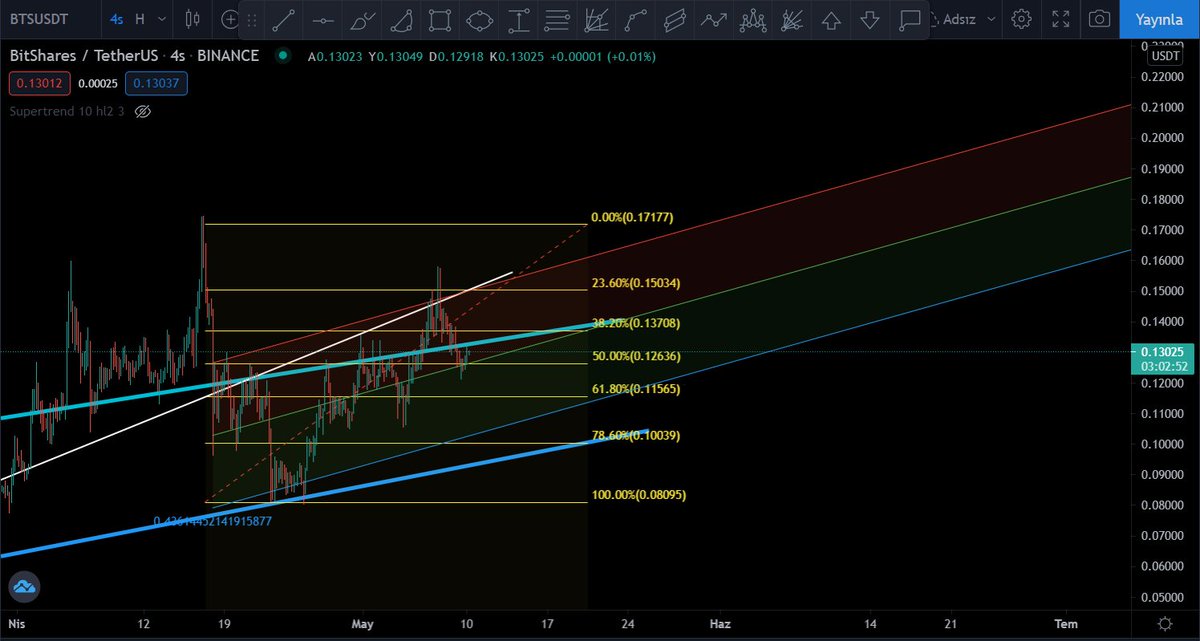Select the H timeframe
The height and width of the screenshot is (641, 1200).
139,18
